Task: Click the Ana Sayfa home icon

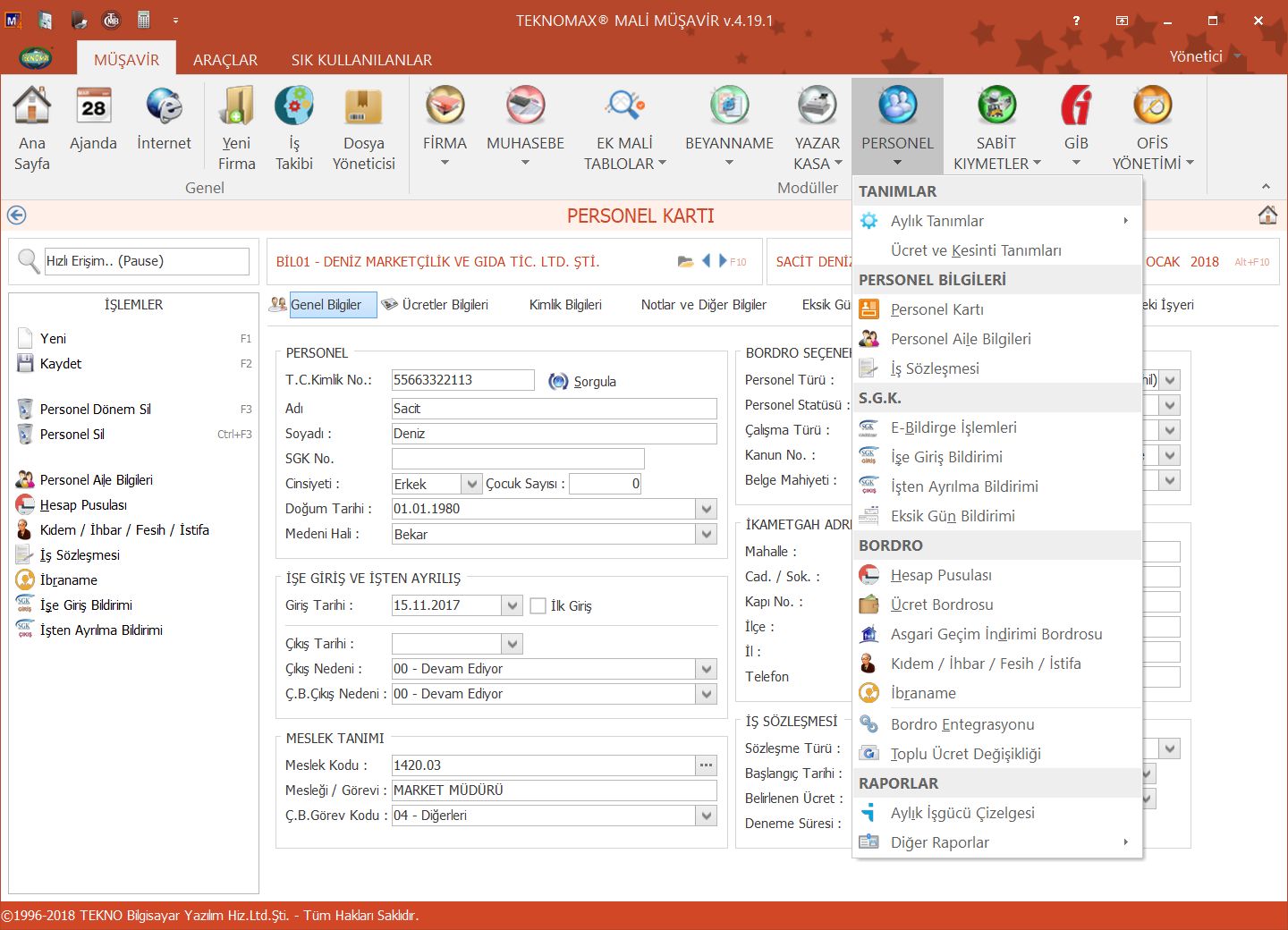Action: point(31,107)
